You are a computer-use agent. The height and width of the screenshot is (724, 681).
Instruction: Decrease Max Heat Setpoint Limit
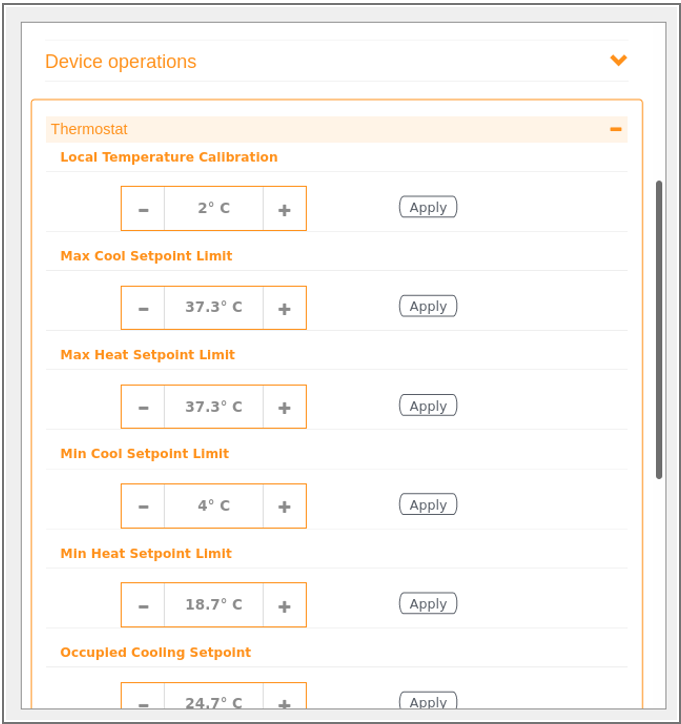click(143, 407)
